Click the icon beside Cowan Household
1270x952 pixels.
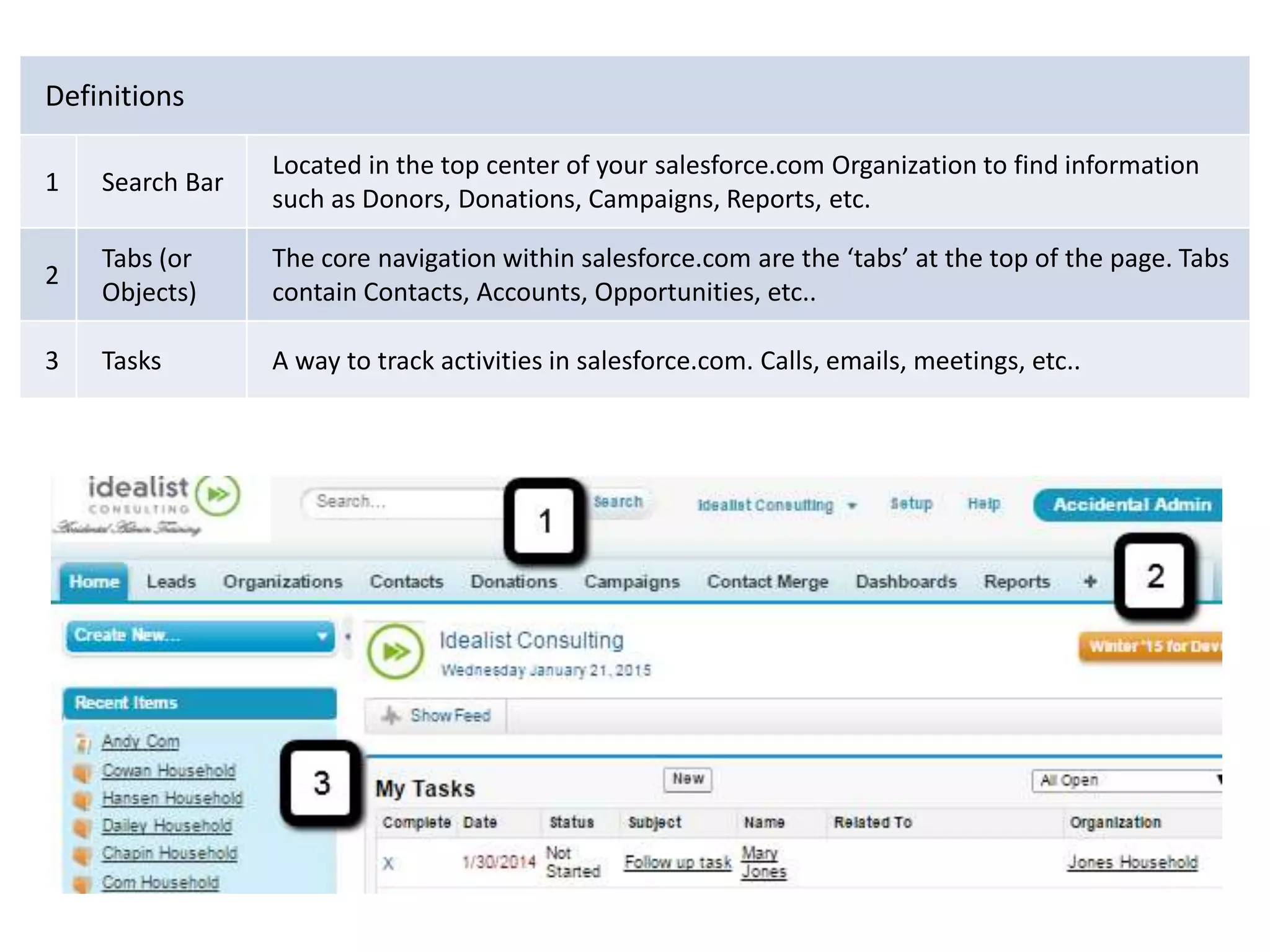(x=82, y=772)
